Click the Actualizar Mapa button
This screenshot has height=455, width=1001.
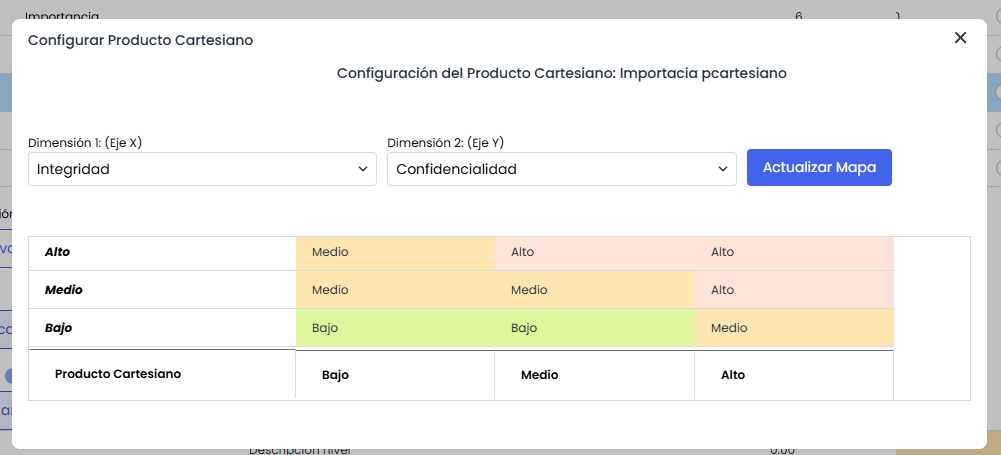click(x=819, y=167)
